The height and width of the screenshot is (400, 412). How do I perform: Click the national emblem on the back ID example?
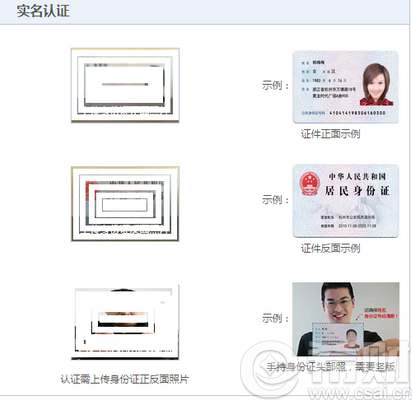[310, 184]
